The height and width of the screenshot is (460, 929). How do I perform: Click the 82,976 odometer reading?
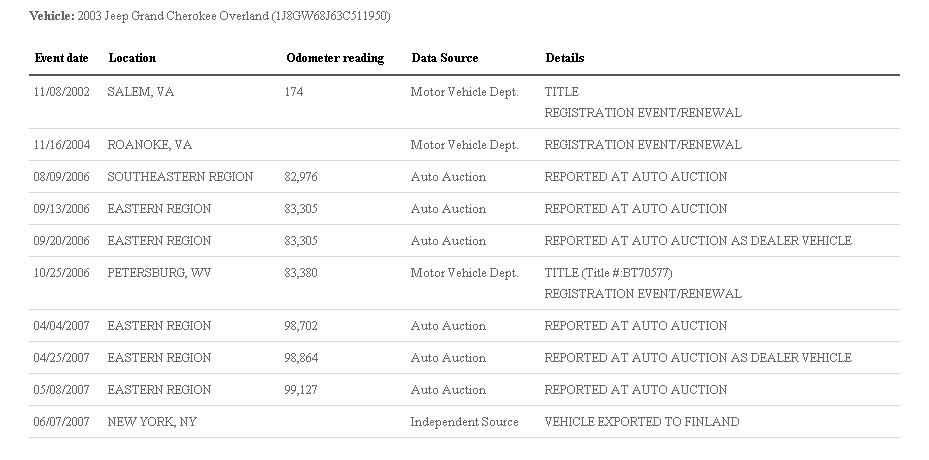[301, 177]
